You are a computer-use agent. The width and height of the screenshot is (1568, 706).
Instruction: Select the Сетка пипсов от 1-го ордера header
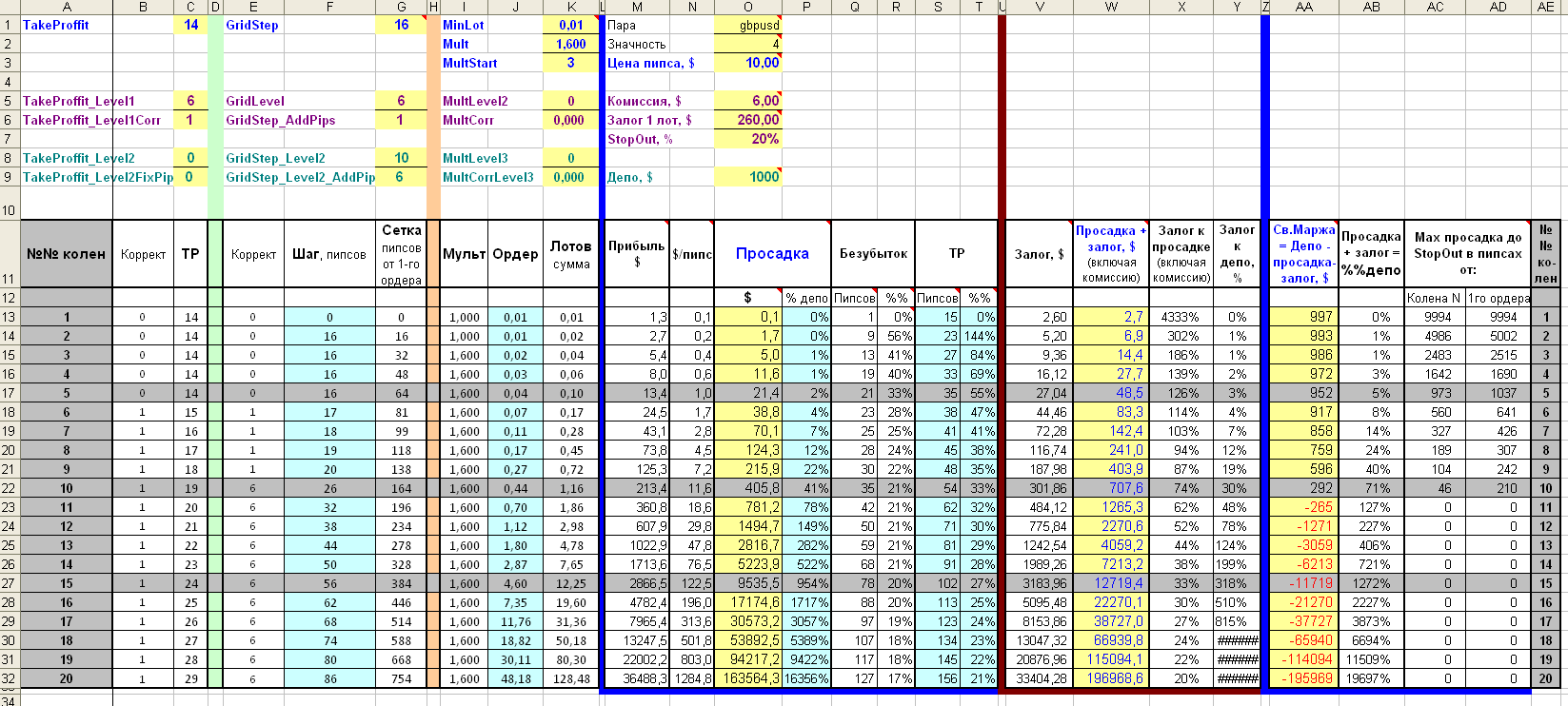click(402, 254)
